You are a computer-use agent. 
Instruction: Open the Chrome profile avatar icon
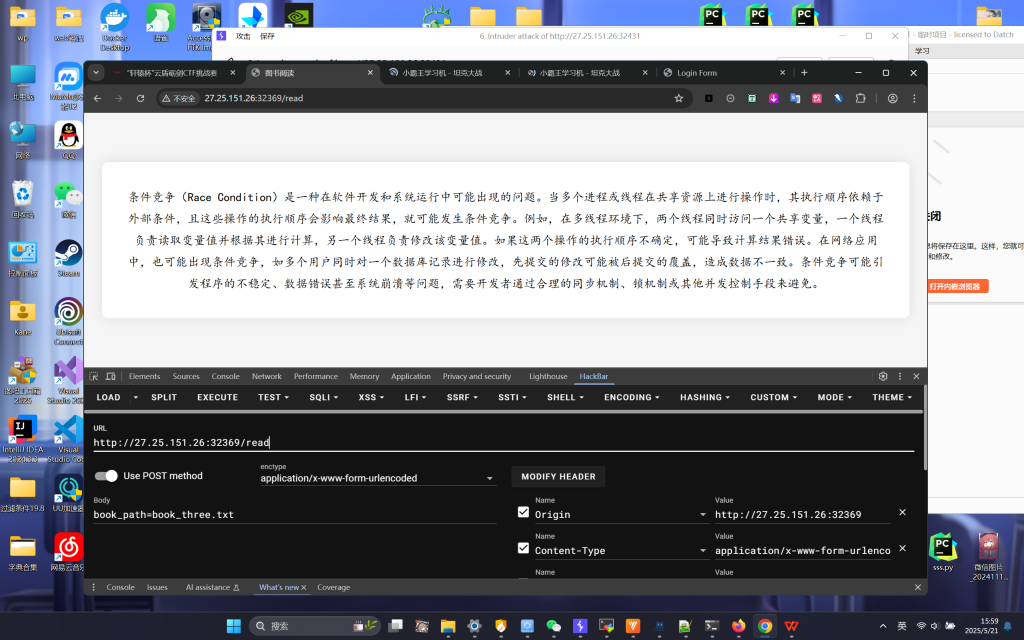(x=892, y=99)
